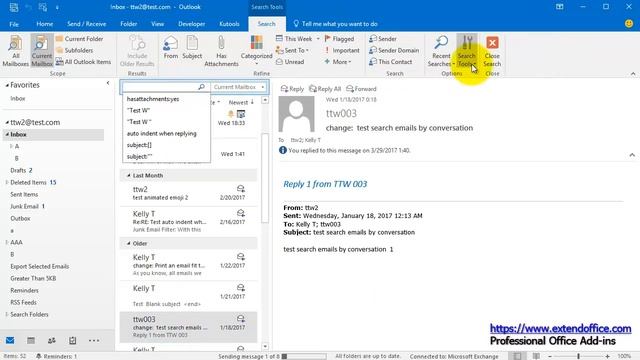
Task: Toggle Newest sort order
Action: pos(241,102)
